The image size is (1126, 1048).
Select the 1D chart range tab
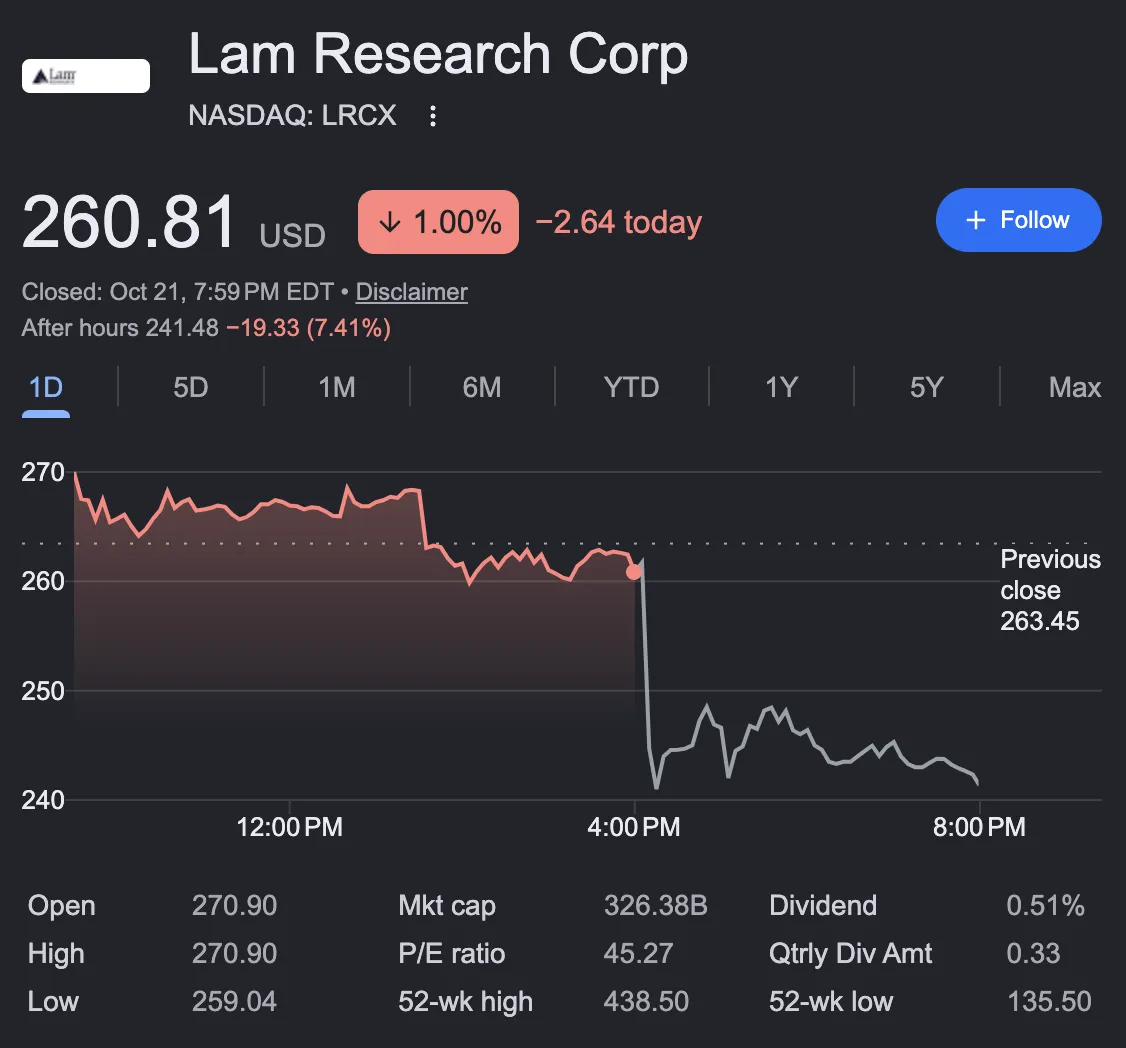coord(46,388)
